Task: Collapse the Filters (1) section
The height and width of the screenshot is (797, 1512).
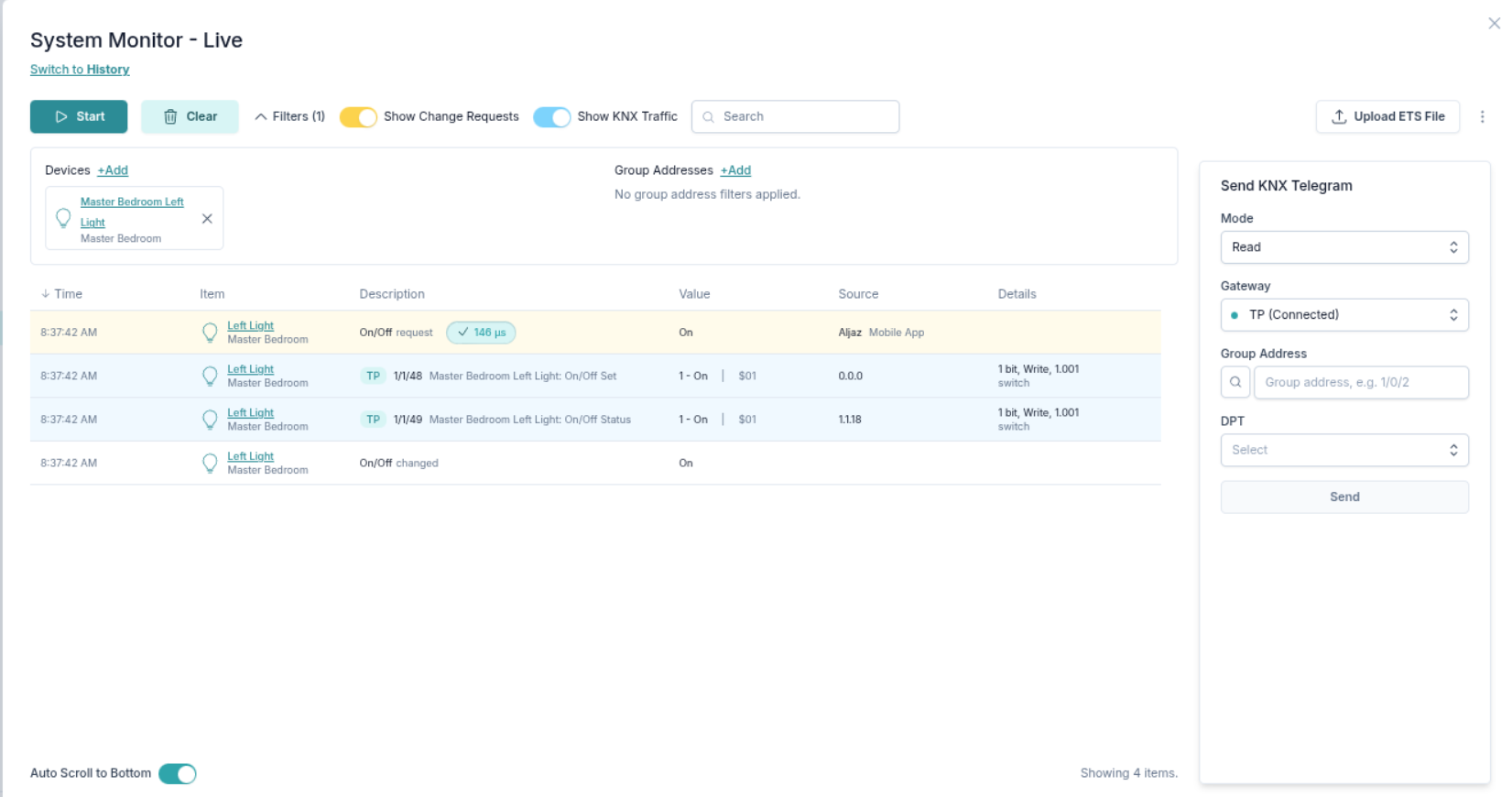Action: click(289, 116)
